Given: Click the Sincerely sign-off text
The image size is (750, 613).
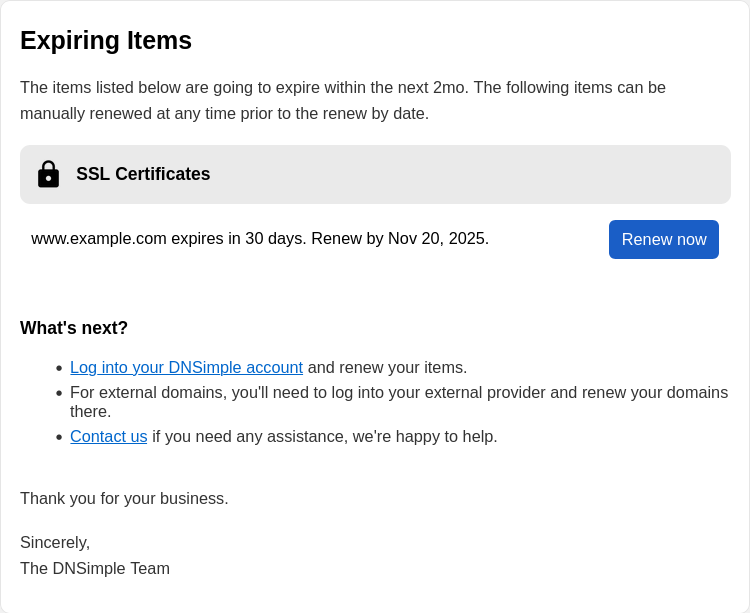Looking at the screenshot, I should coord(55,542).
